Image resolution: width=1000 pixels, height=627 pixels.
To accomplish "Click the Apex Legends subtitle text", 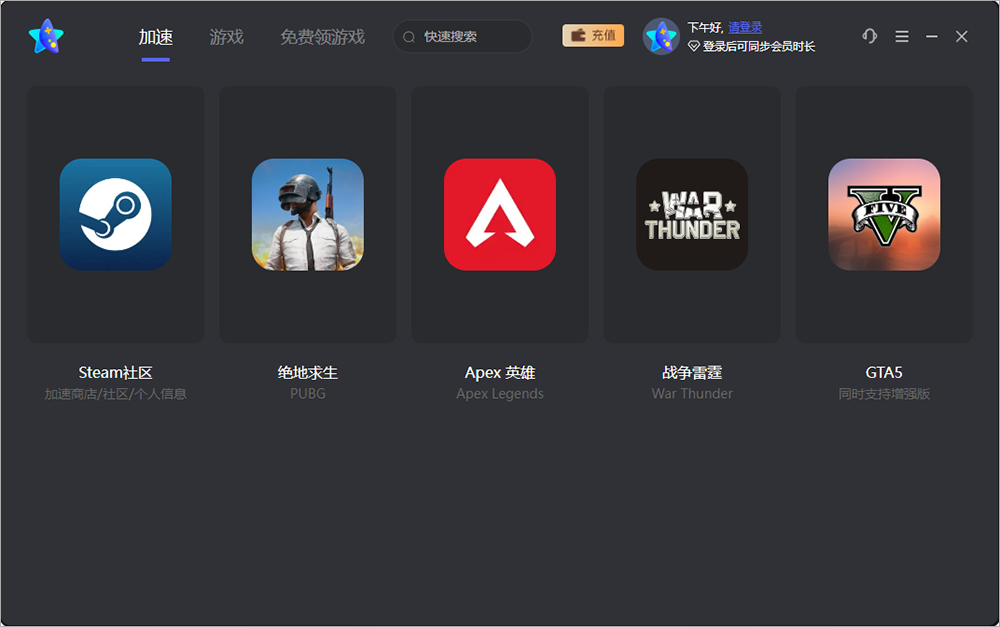I will pos(500,394).
